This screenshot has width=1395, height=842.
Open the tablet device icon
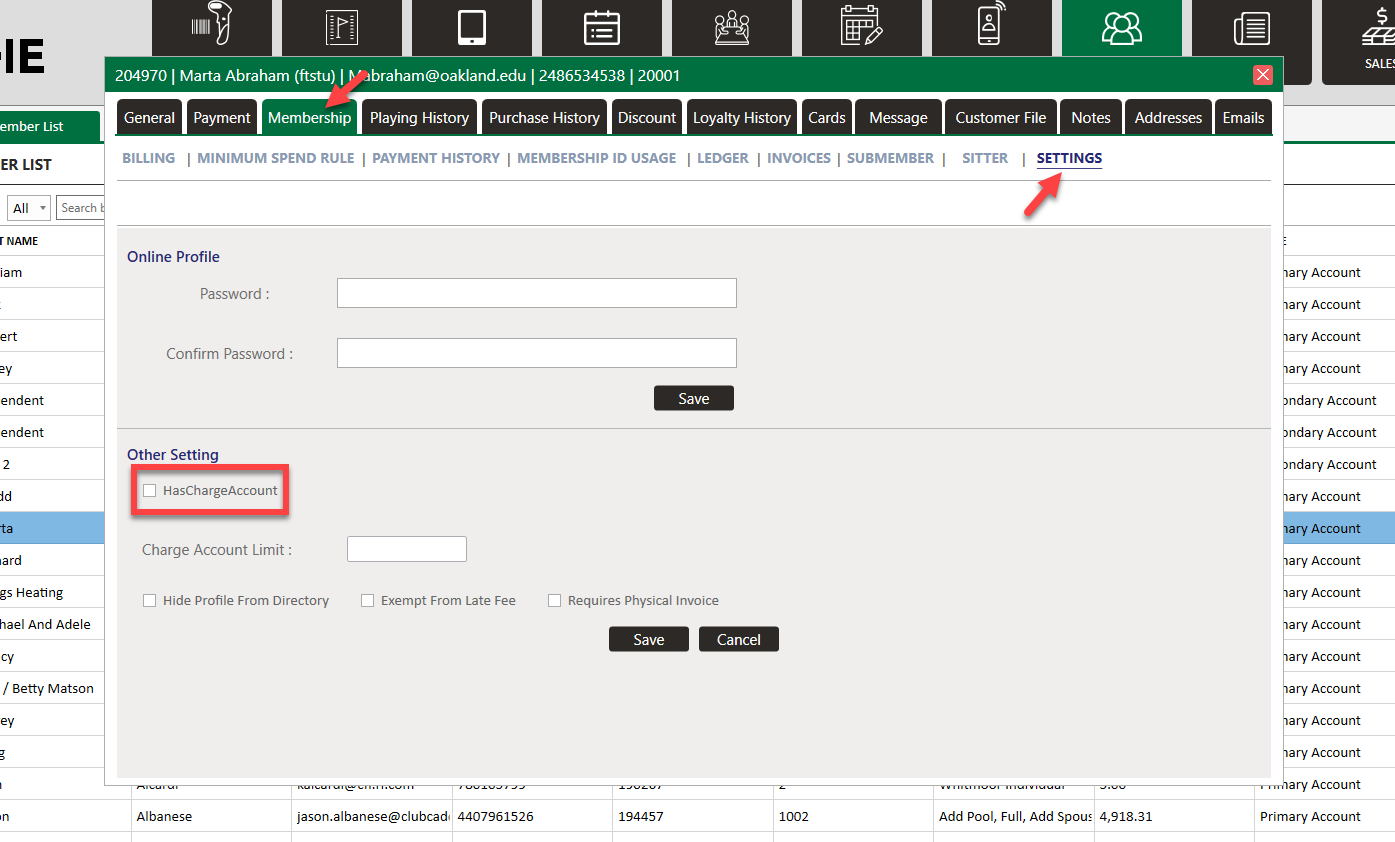coord(471,28)
